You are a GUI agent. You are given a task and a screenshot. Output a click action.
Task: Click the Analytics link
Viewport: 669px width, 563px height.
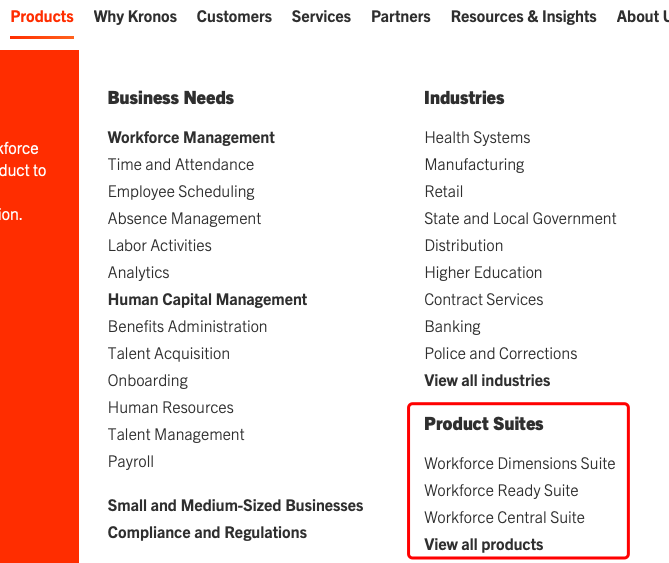[x=138, y=273]
